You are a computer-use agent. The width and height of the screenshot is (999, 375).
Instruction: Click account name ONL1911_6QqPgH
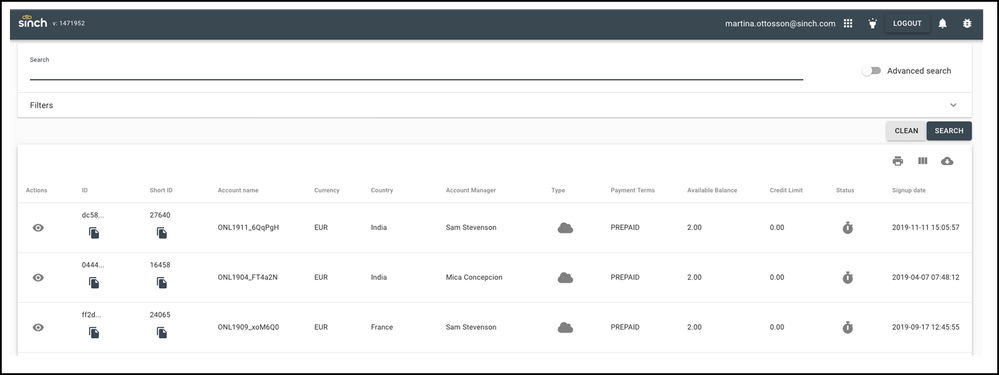pos(248,227)
